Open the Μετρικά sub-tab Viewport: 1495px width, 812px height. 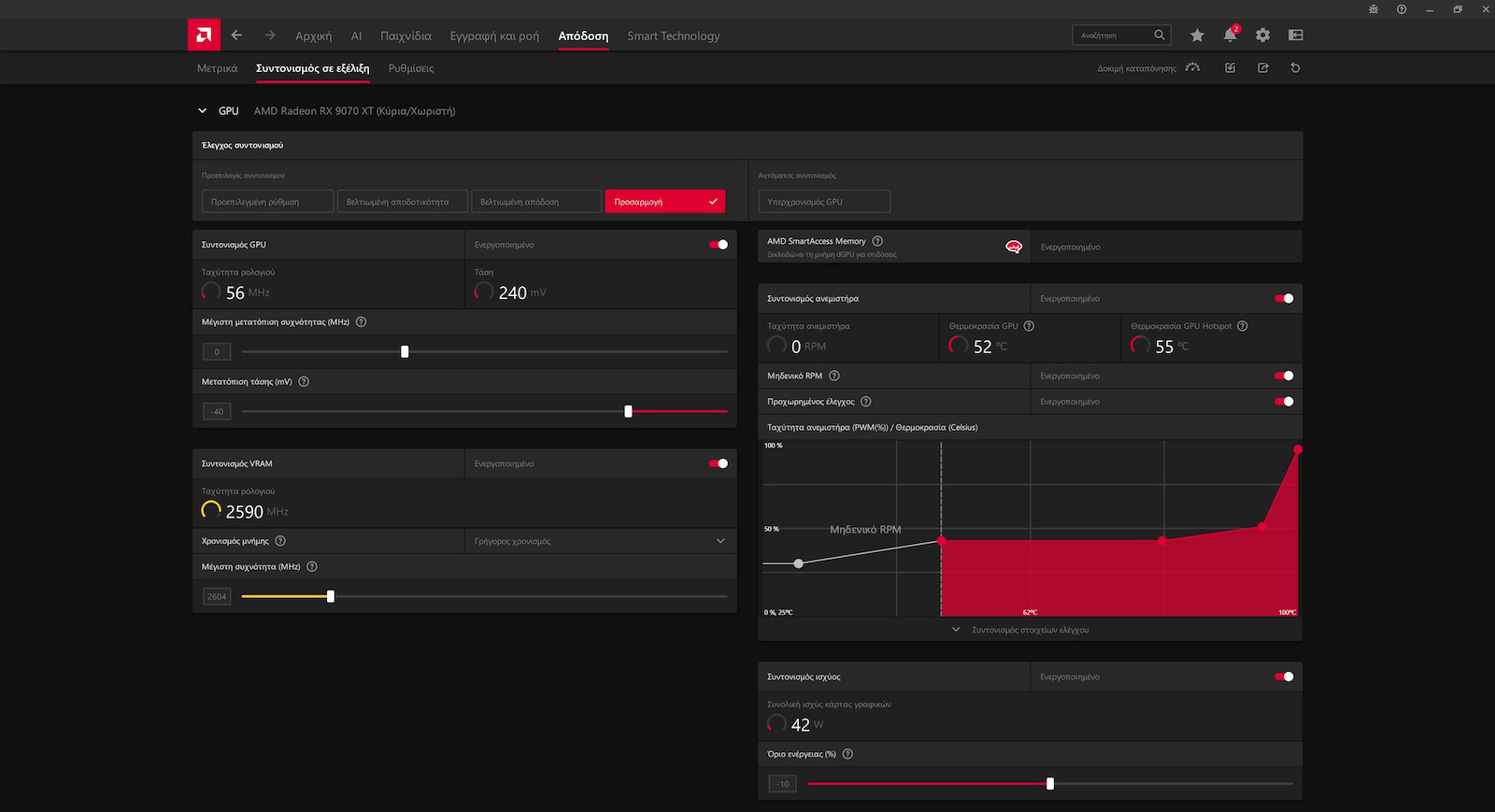coord(217,68)
